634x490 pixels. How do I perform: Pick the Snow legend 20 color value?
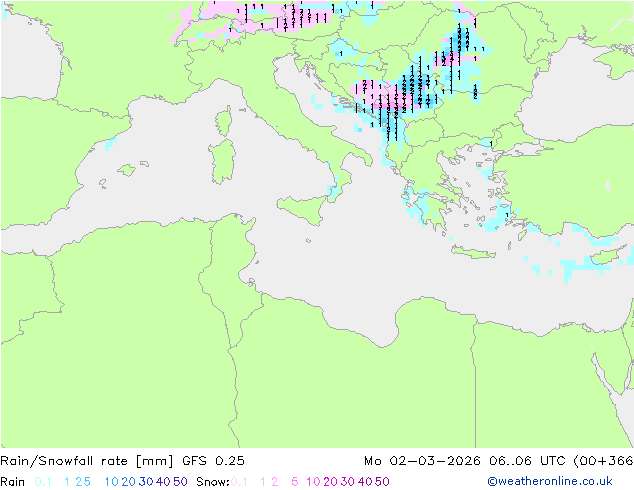point(330,482)
